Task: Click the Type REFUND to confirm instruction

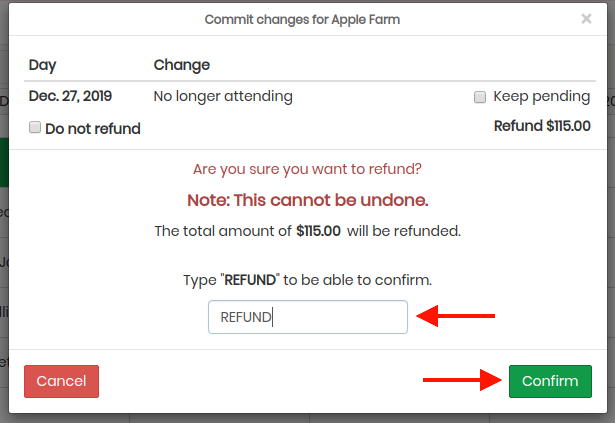Action: click(308, 280)
